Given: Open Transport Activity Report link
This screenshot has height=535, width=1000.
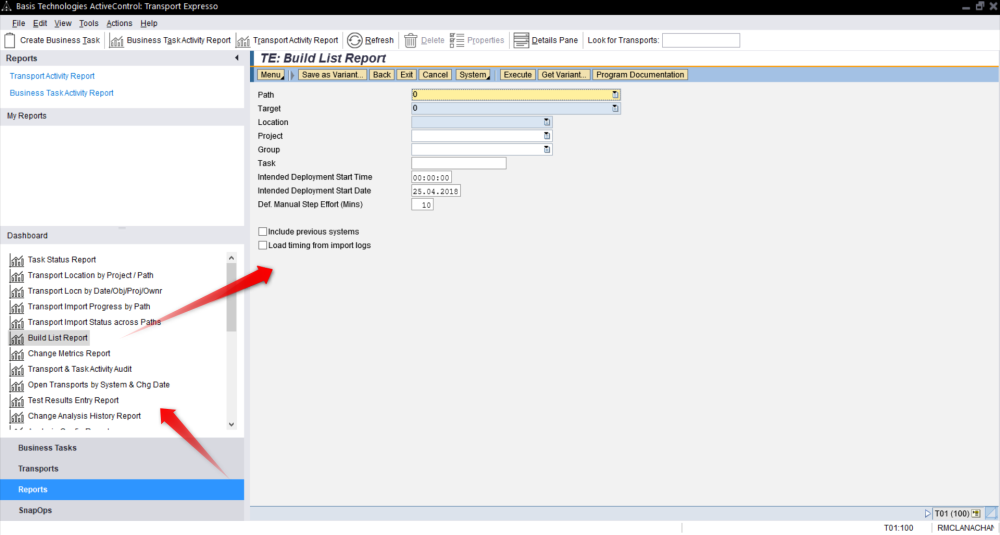Looking at the screenshot, I should coord(52,76).
